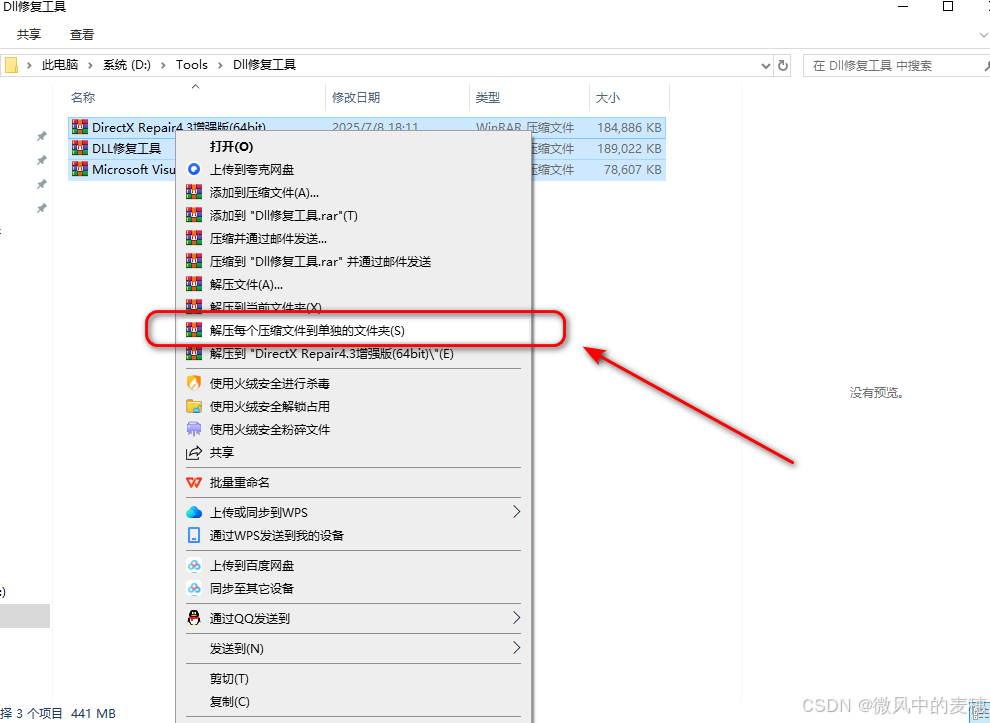Click breadcrumb chevron after 系统 (D:)

tap(164, 65)
